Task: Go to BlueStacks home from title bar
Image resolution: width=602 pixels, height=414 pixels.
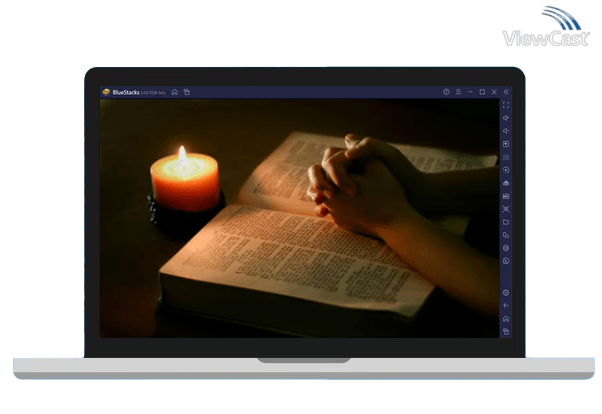Action: pyautogui.click(x=175, y=92)
